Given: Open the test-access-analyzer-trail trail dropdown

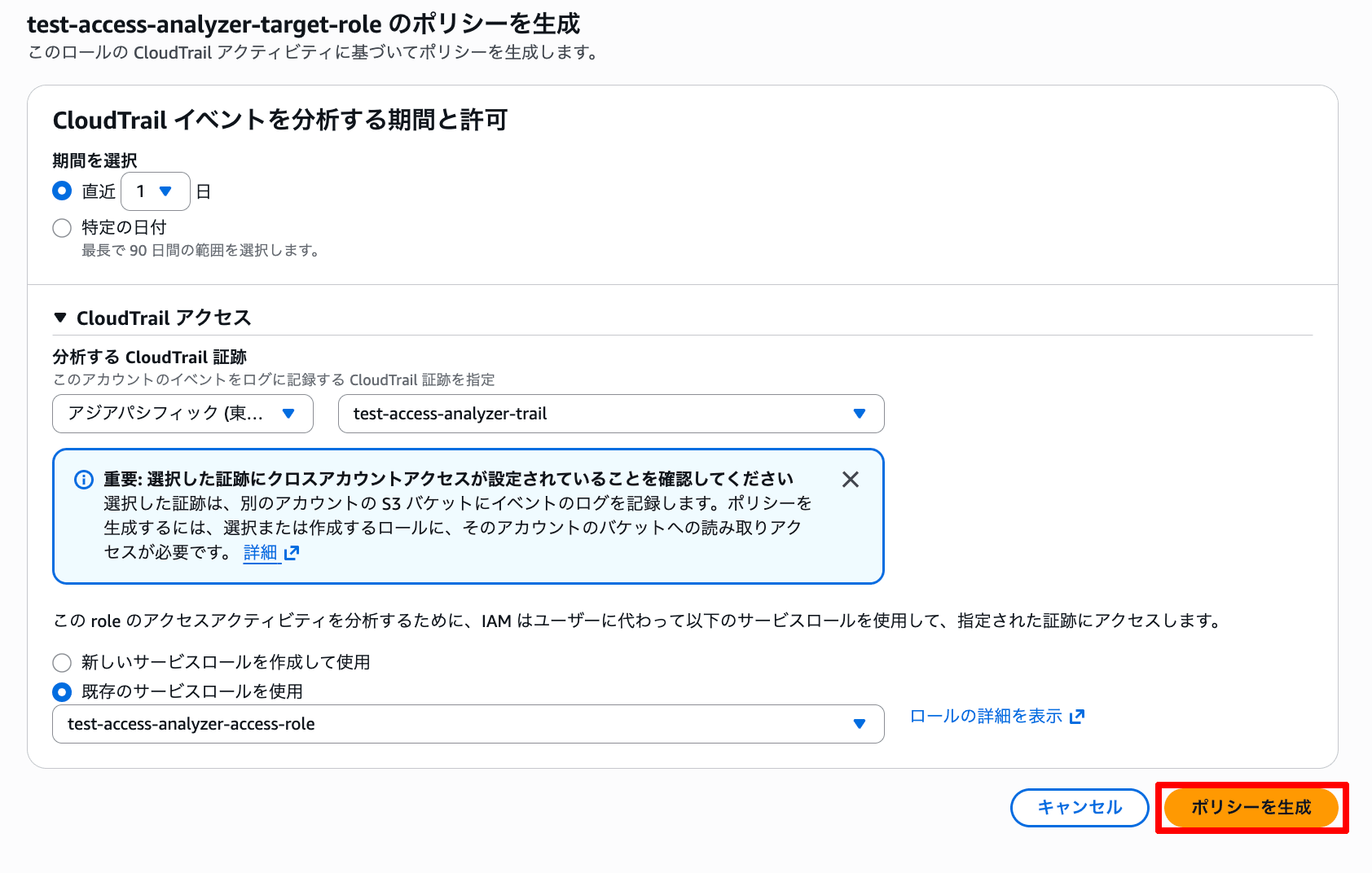Looking at the screenshot, I should [x=611, y=414].
